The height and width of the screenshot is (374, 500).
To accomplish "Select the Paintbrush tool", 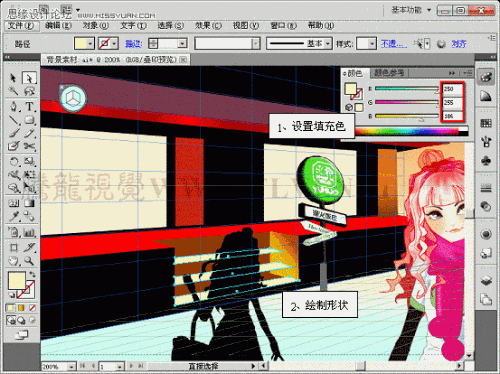I will point(13,133).
